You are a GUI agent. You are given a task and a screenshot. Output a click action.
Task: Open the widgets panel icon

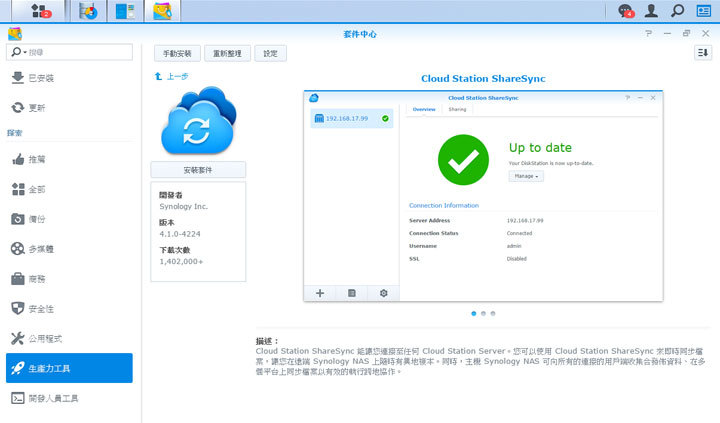pyautogui.click(x=703, y=11)
